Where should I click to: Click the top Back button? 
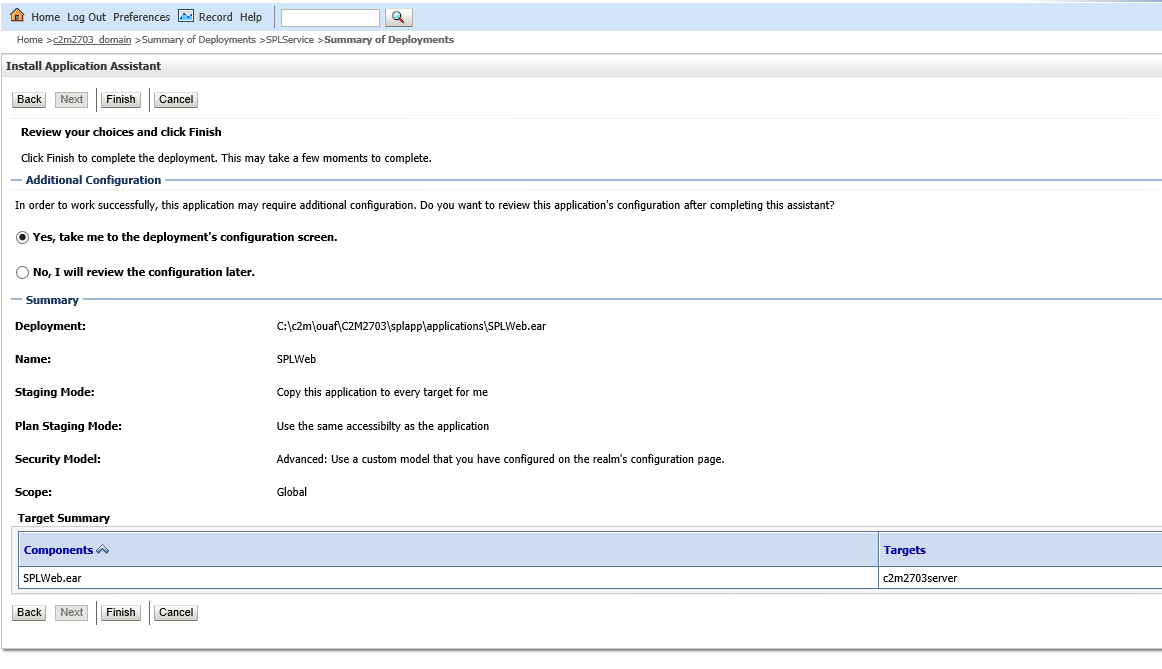pyautogui.click(x=30, y=99)
